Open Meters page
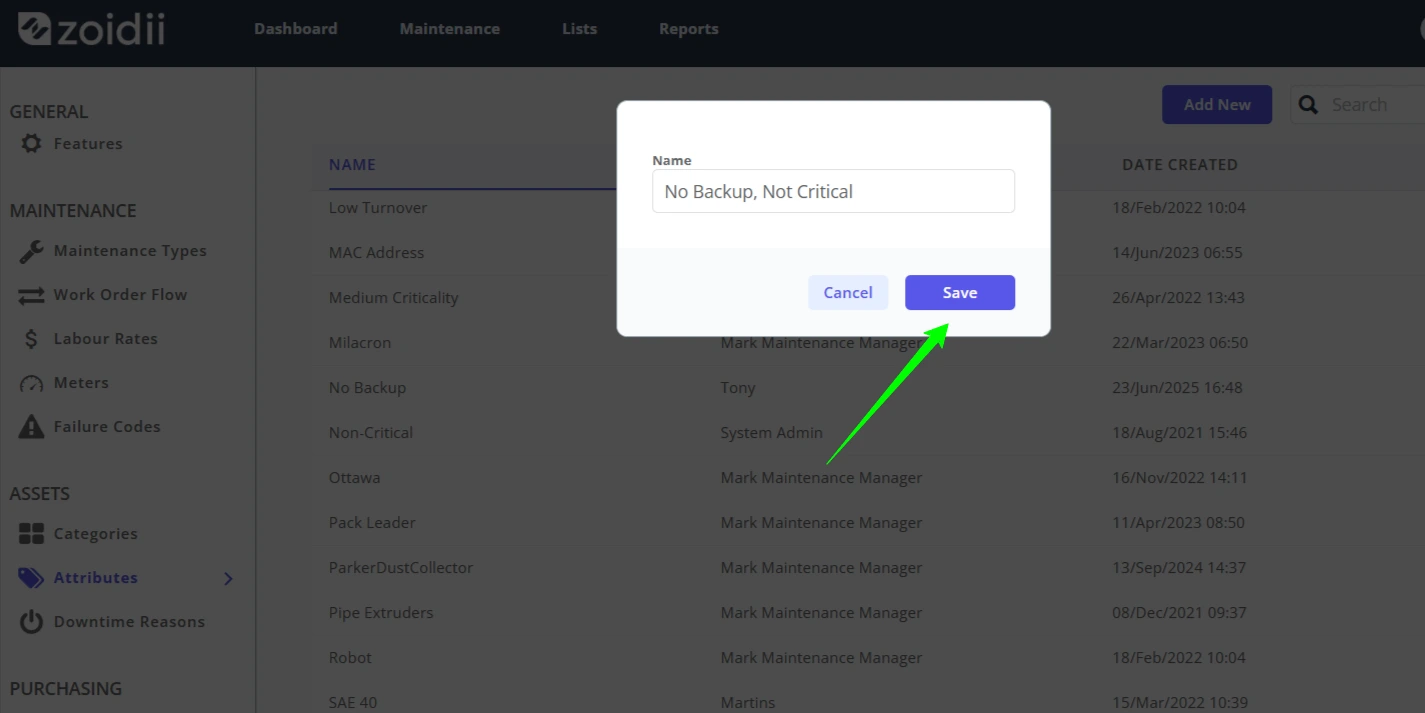Viewport: 1425px width, 713px height. pyautogui.click(x=81, y=383)
